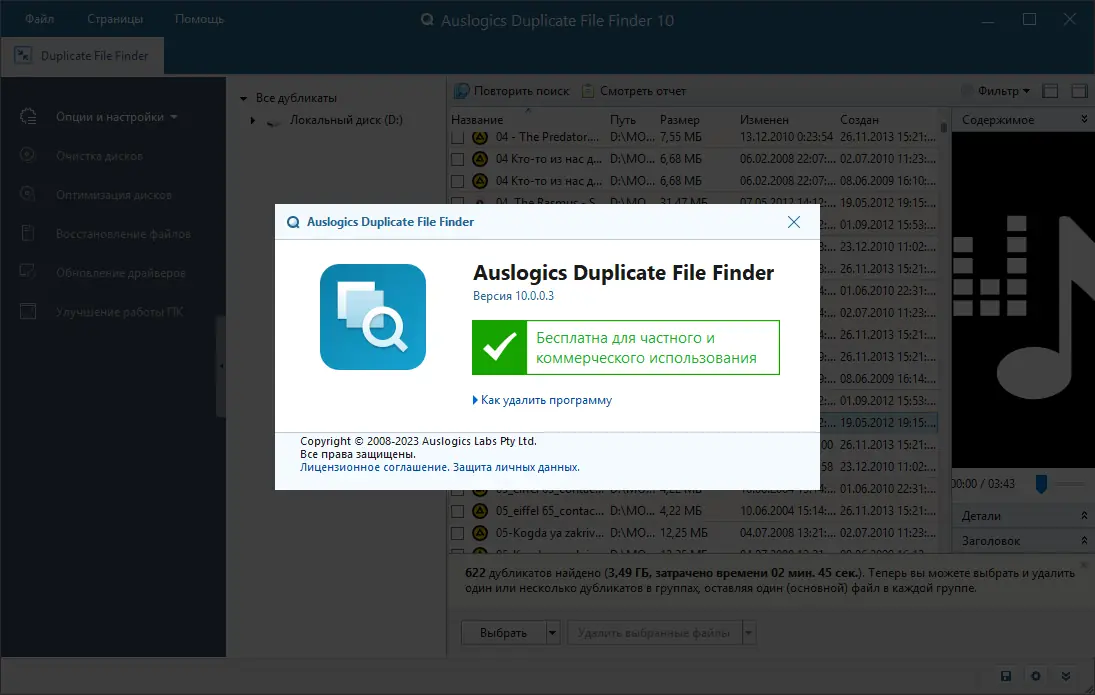Check the box for 05_eiffel 65_contac 4,22 МБ

pyautogui.click(x=457, y=511)
